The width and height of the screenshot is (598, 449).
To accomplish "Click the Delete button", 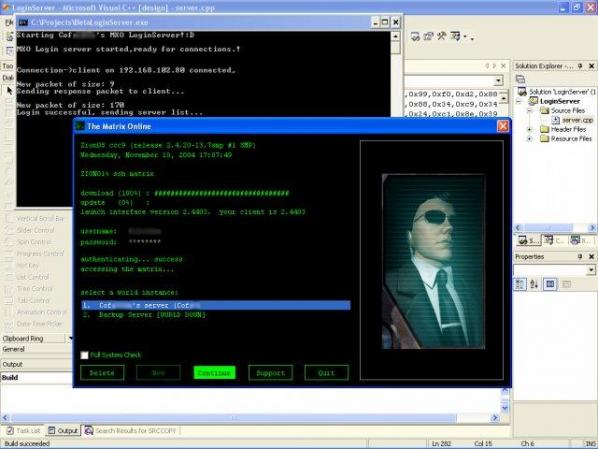I will point(102,373).
